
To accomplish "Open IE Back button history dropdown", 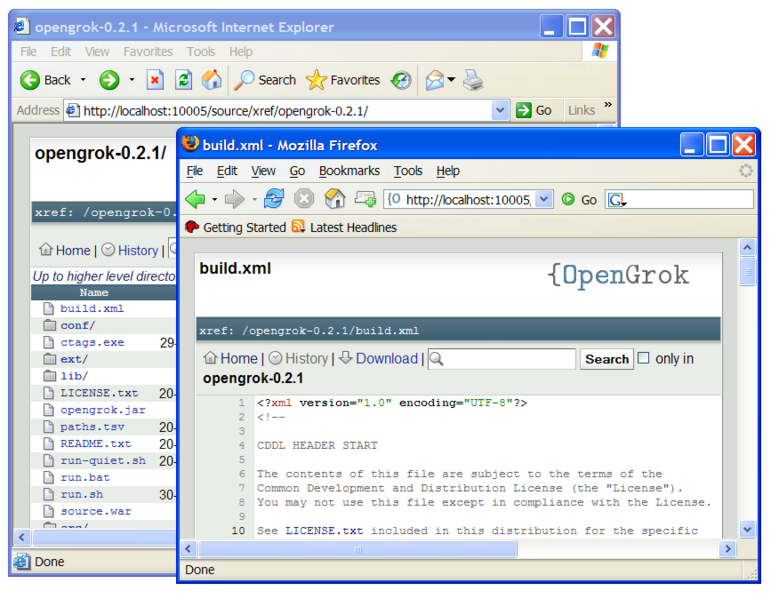I will point(83,80).
